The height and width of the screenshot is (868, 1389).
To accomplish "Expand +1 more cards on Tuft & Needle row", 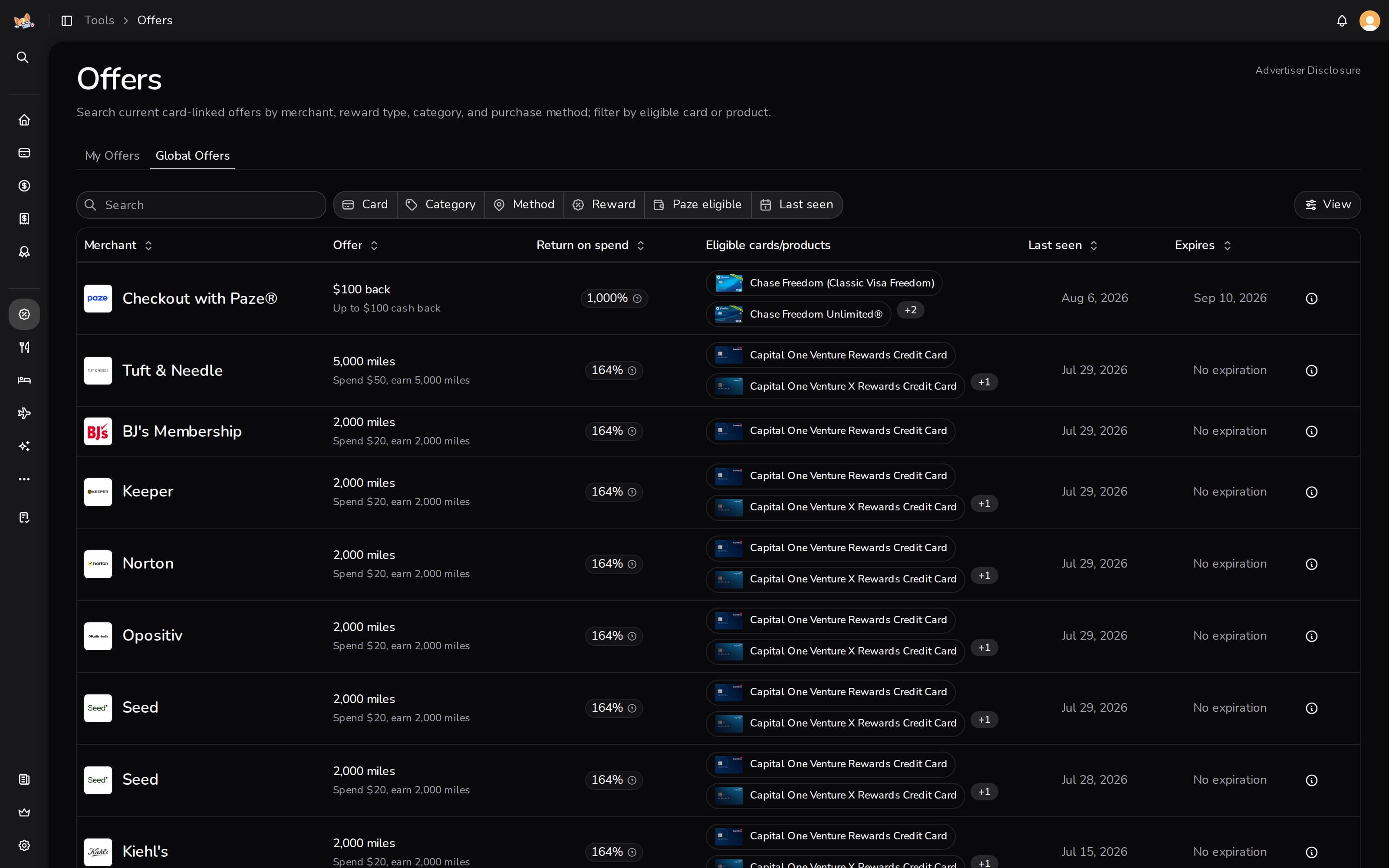I will pyautogui.click(x=984, y=382).
